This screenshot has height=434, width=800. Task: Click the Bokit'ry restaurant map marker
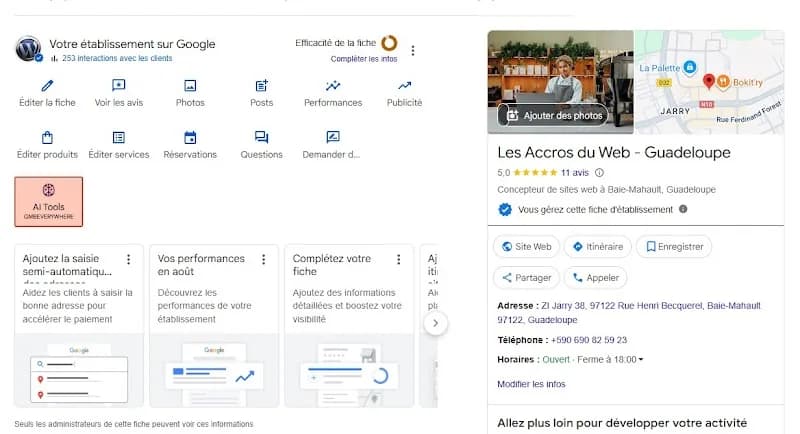(723, 82)
